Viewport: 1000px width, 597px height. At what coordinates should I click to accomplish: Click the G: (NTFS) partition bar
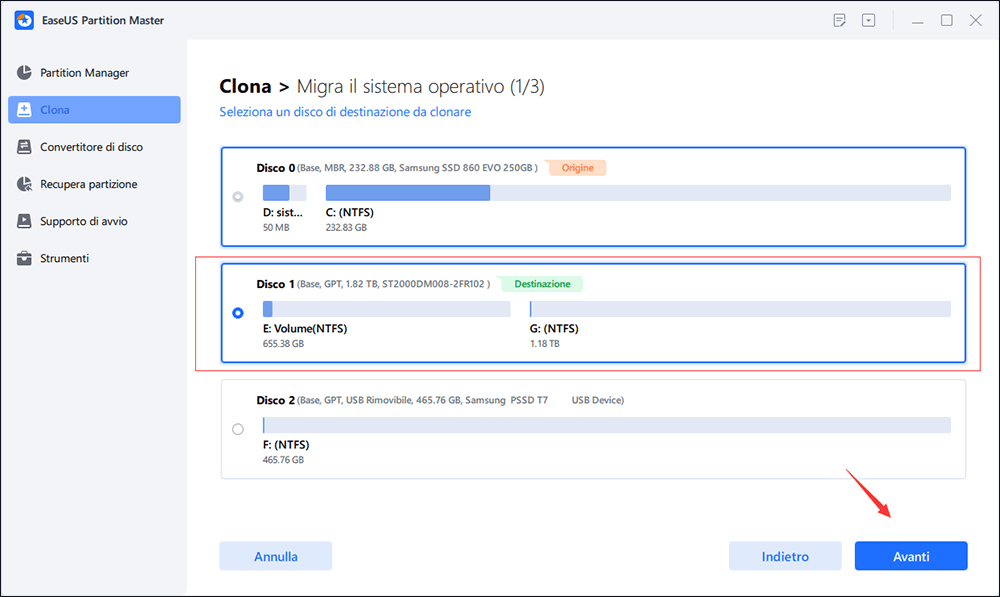740,309
